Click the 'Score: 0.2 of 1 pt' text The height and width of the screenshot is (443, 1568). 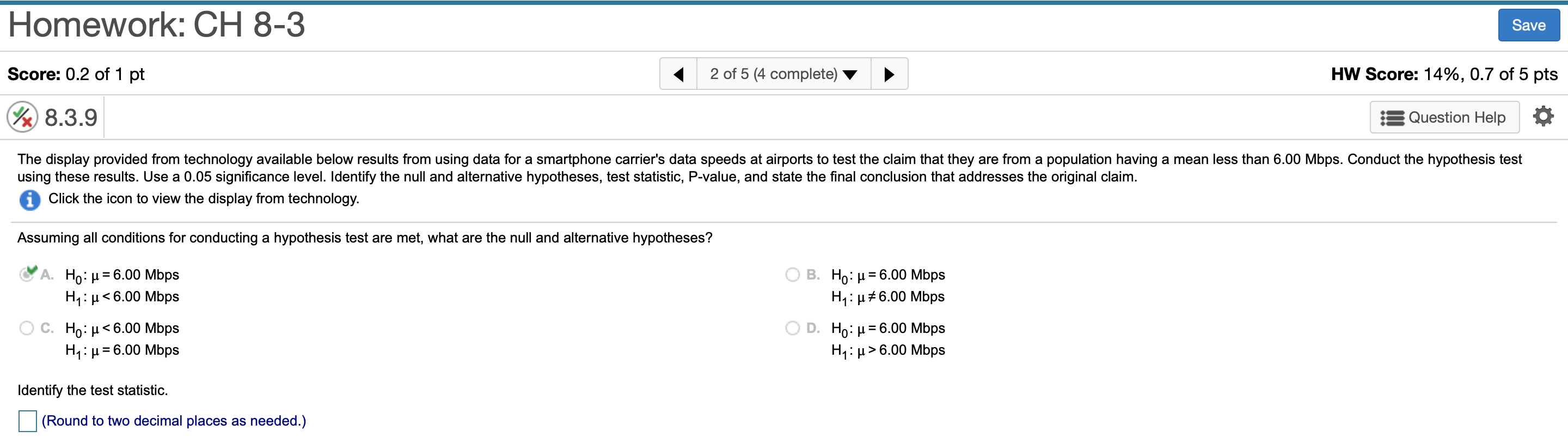pos(76,74)
